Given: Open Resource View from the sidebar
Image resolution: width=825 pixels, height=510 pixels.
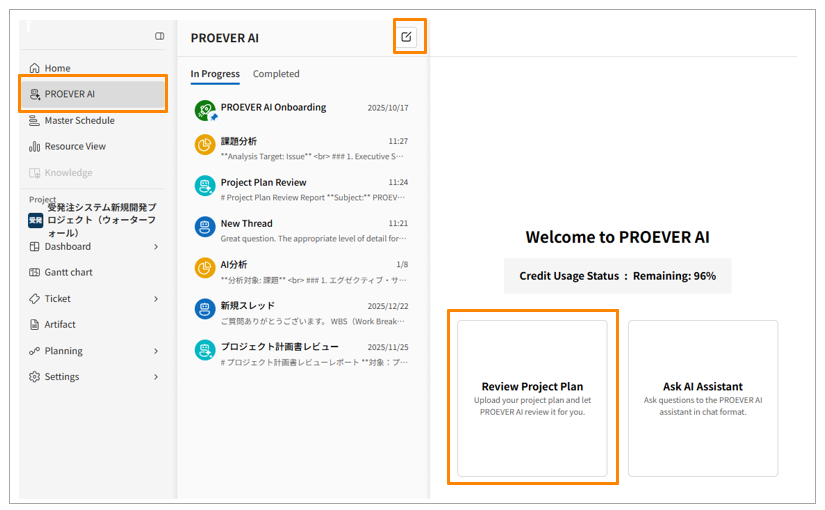Looking at the screenshot, I should (x=74, y=146).
